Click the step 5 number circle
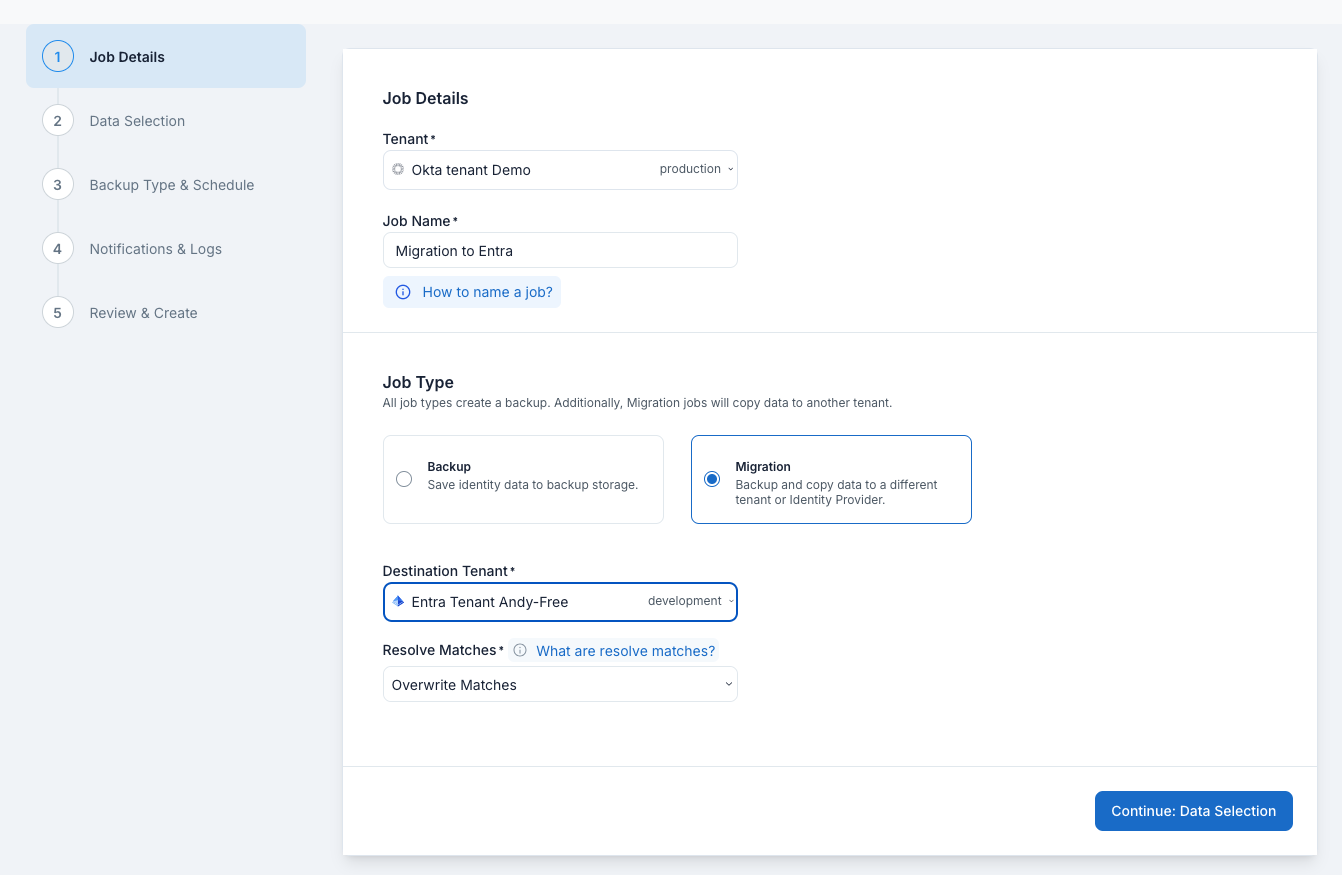Viewport: 1342px width, 875px height. click(58, 313)
